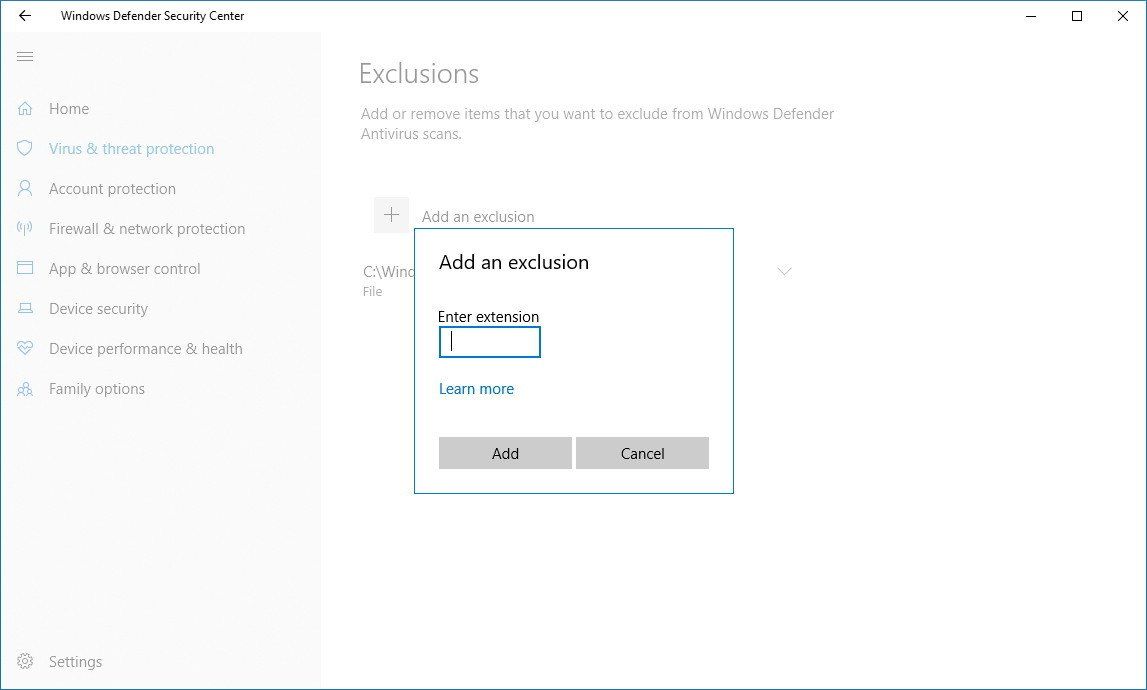The width and height of the screenshot is (1147, 690).
Task: Click the Device performance & health heart icon
Action: coord(24,348)
